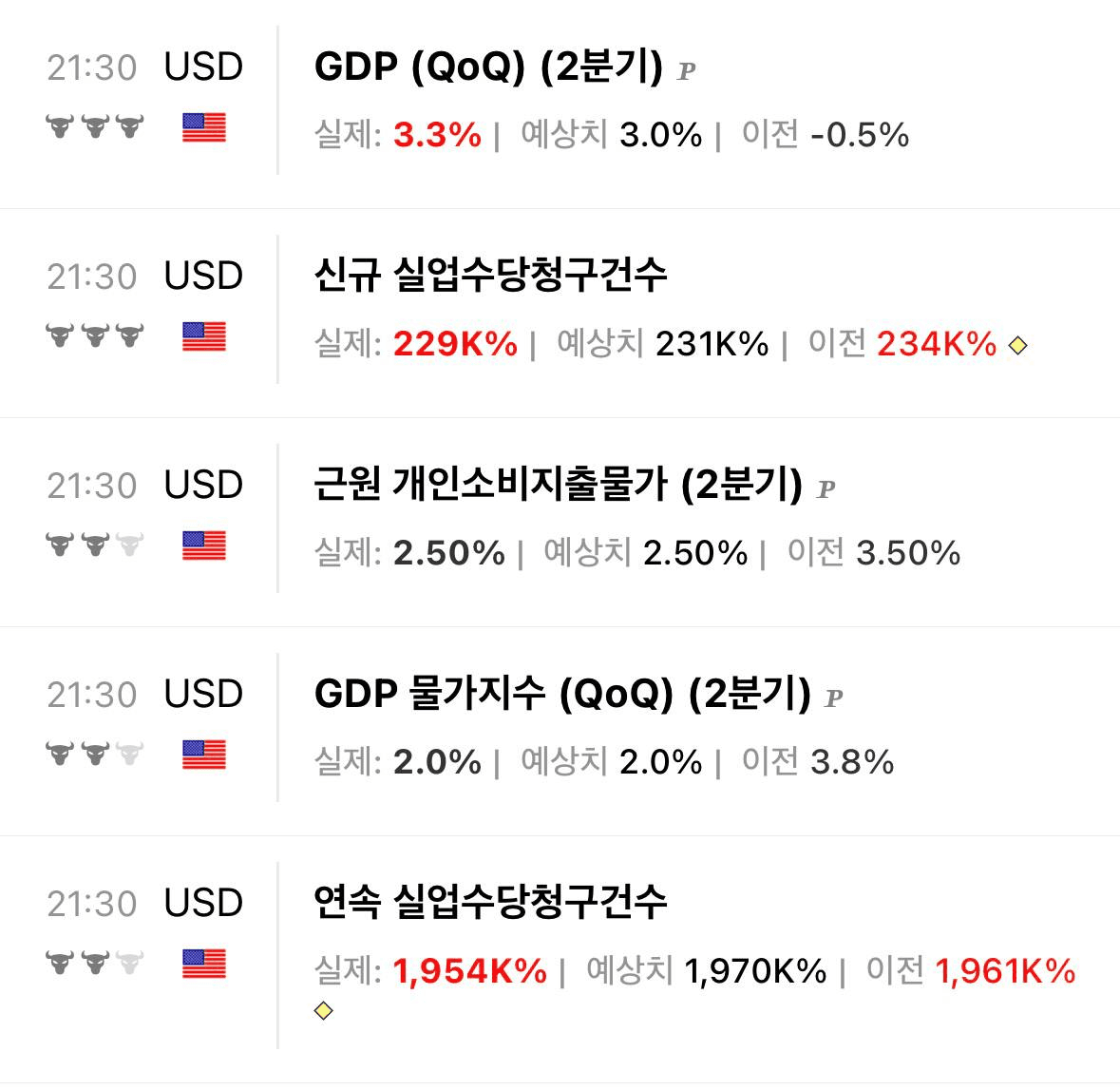Click the US flag beside GDP 물가지수
The height and width of the screenshot is (1090, 1120).
point(204,755)
